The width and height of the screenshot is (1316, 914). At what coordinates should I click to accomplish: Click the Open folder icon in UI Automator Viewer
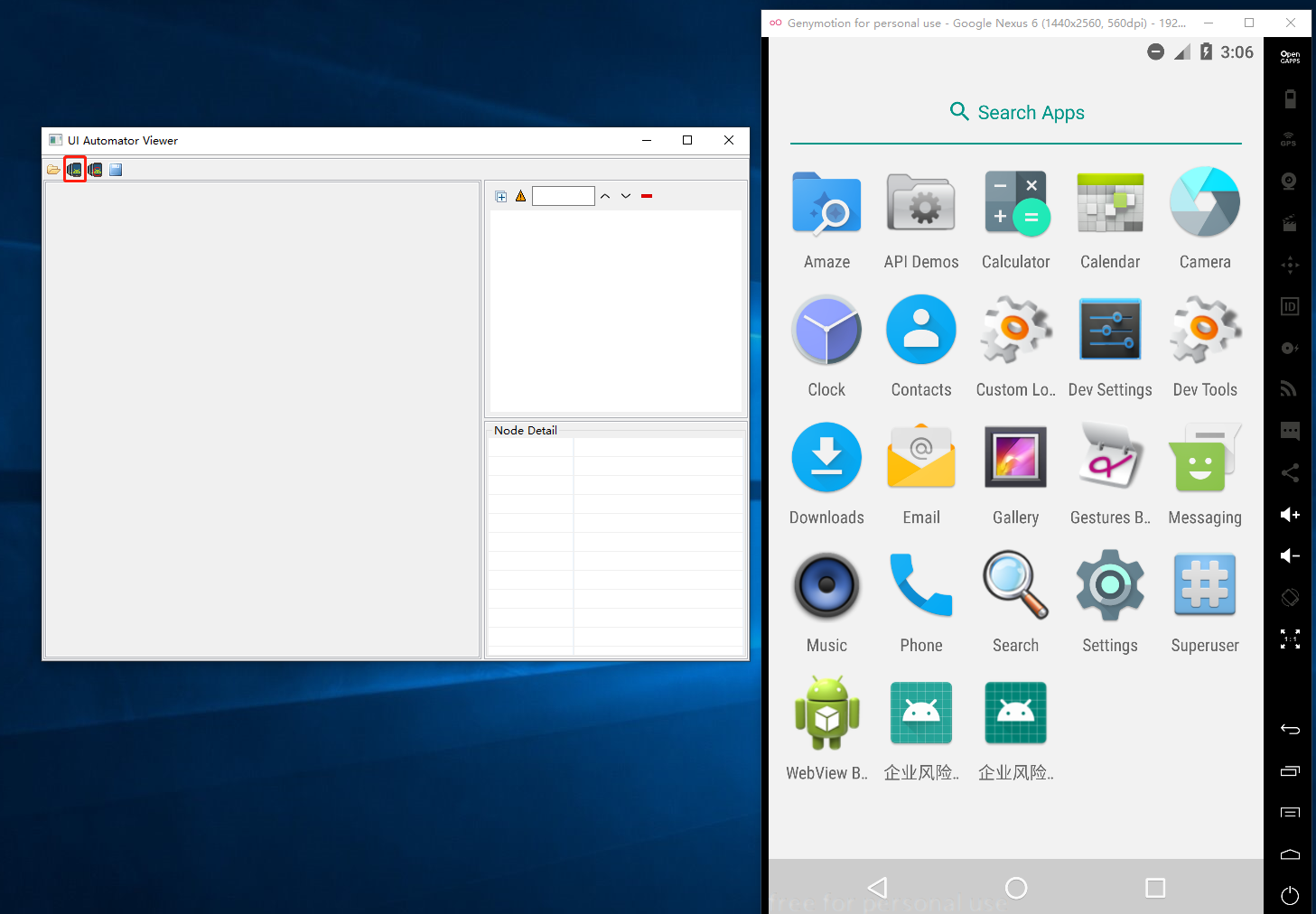pos(53,170)
